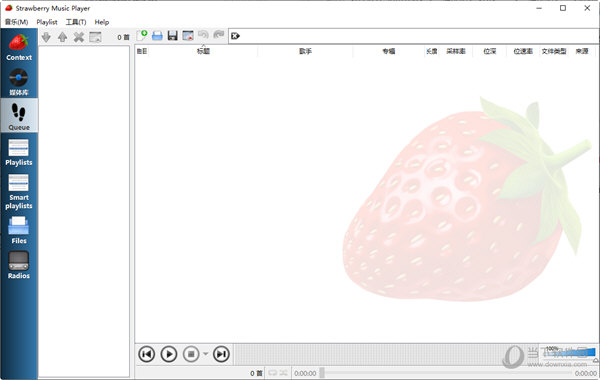Viewport: 600px width, 380px height.
Task: Toggle the repeat mode icon in status bar
Action: (272, 373)
